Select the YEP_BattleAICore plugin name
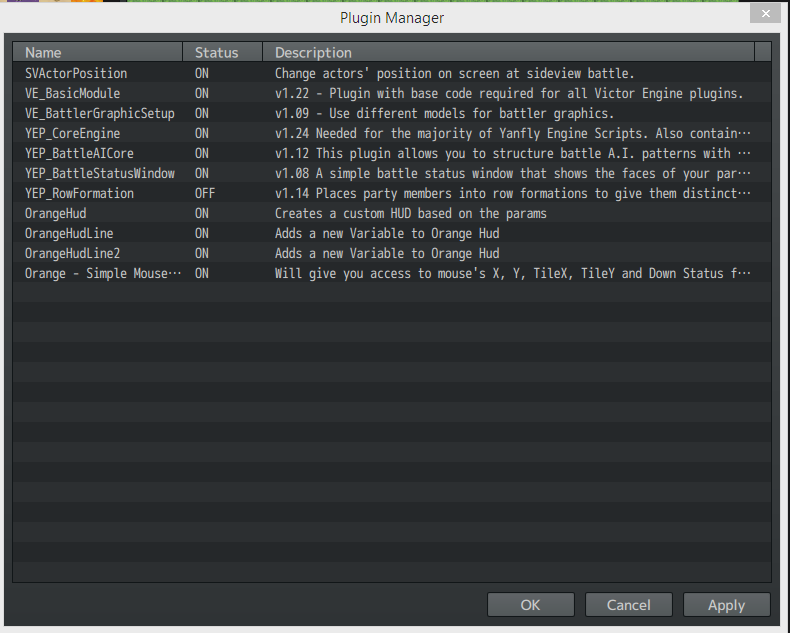Screen dimensions: 790x633 [x=79, y=154]
